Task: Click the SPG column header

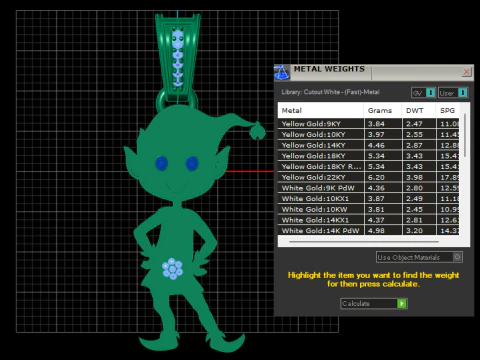Action: [x=447, y=110]
